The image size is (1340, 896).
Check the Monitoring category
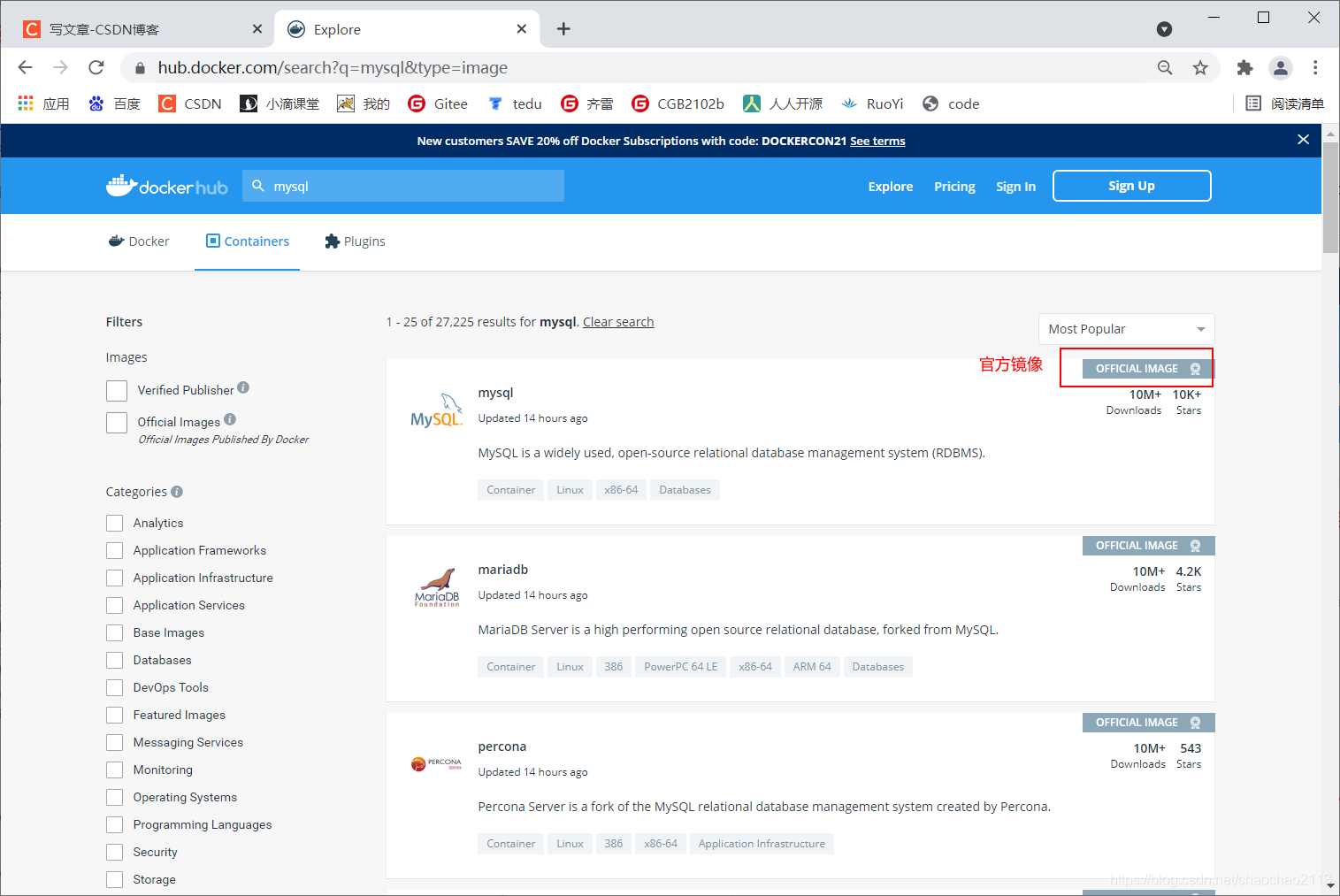click(x=114, y=770)
